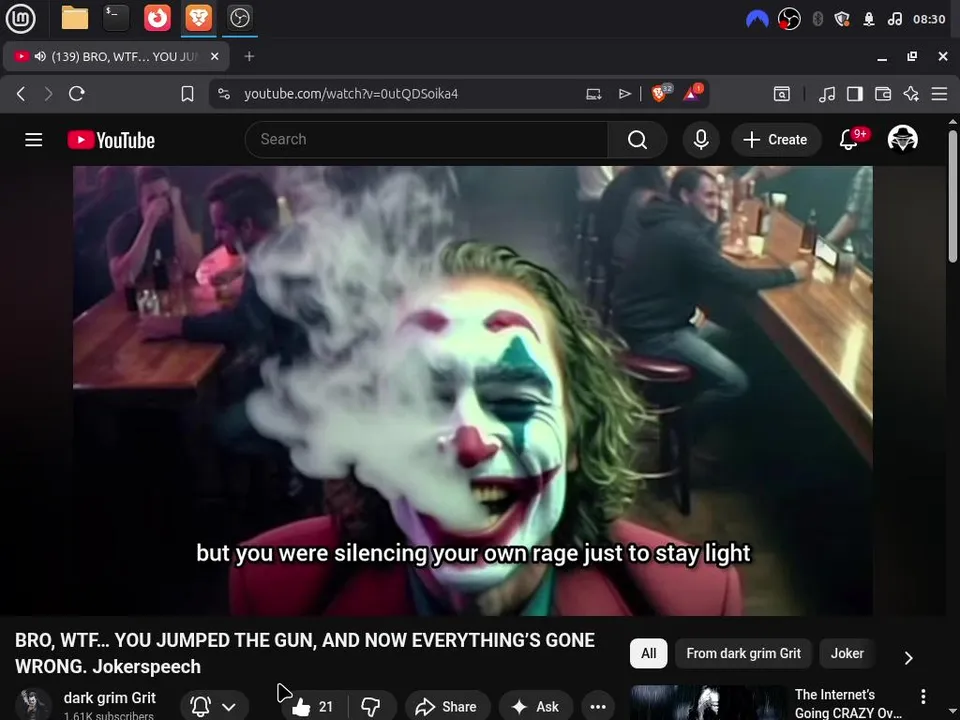Viewport: 960px width, 720px height.
Task: Click the Share button
Action: click(447, 707)
